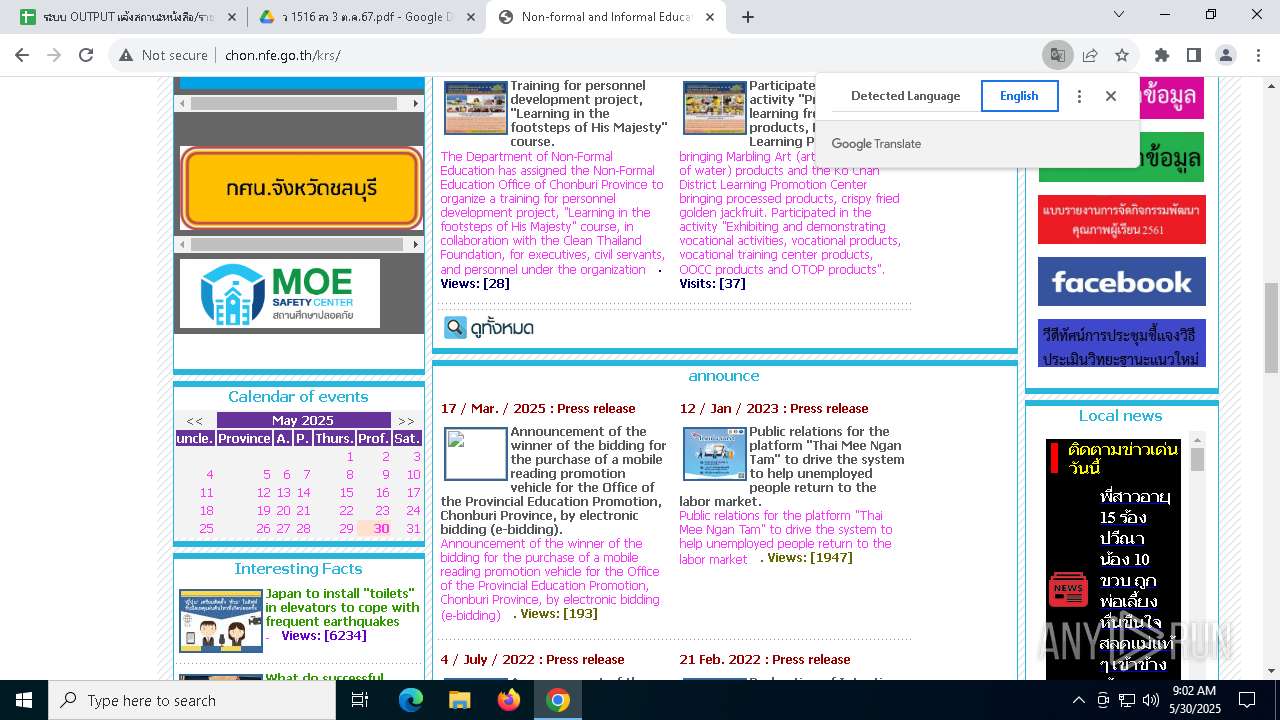
Task: Click the Not secure site info indicator
Action: (164, 55)
